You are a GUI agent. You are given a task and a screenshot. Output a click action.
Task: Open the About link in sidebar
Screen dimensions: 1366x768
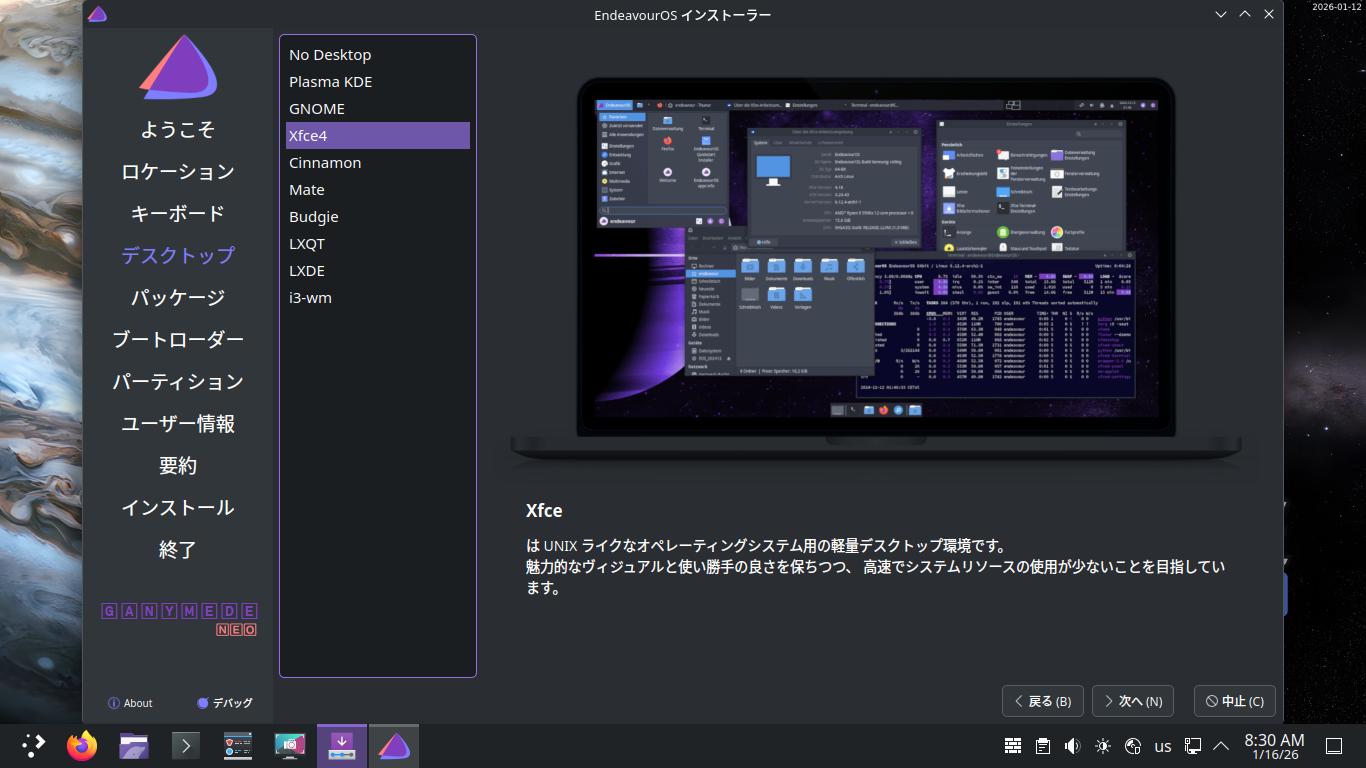(130, 703)
